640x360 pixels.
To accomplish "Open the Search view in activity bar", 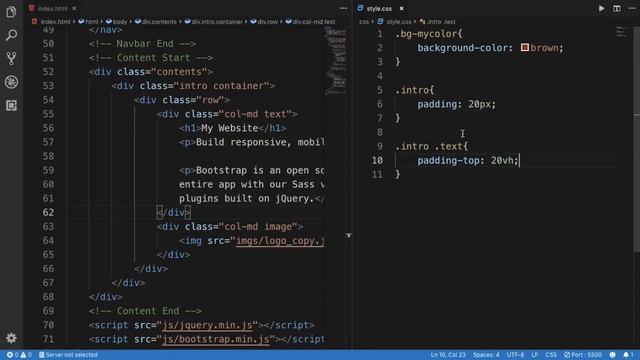I will tap(11, 35).
